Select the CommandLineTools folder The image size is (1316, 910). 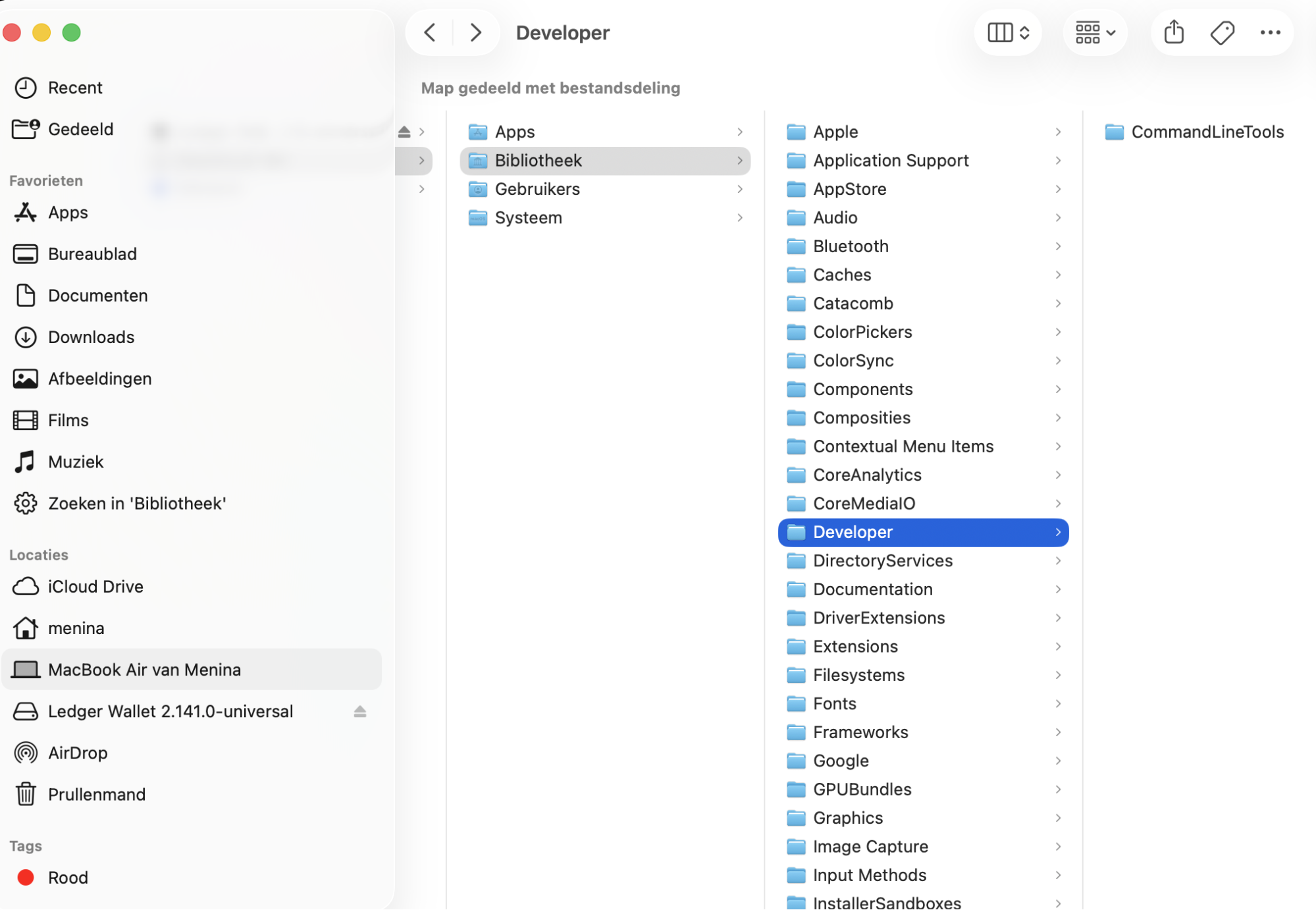pyautogui.click(x=1207, y=131)
